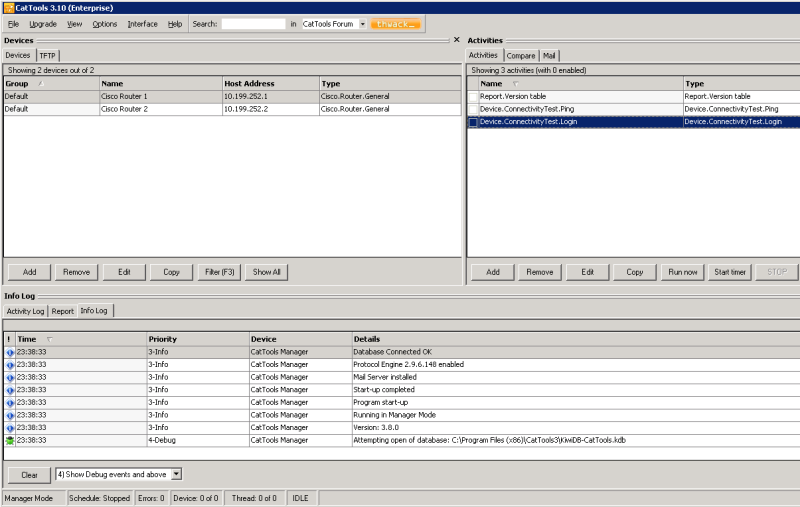Click host address 10.199.252.2

click(246, 109)
